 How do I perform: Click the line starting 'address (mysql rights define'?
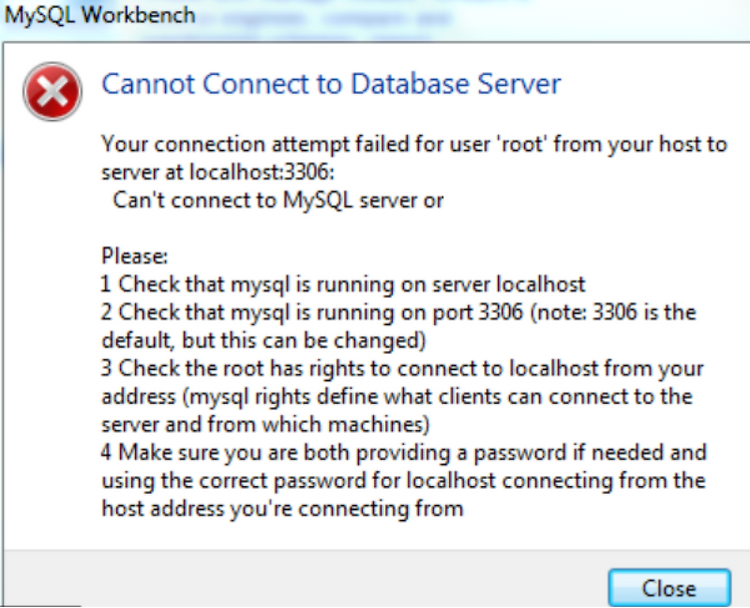point(397,397)
